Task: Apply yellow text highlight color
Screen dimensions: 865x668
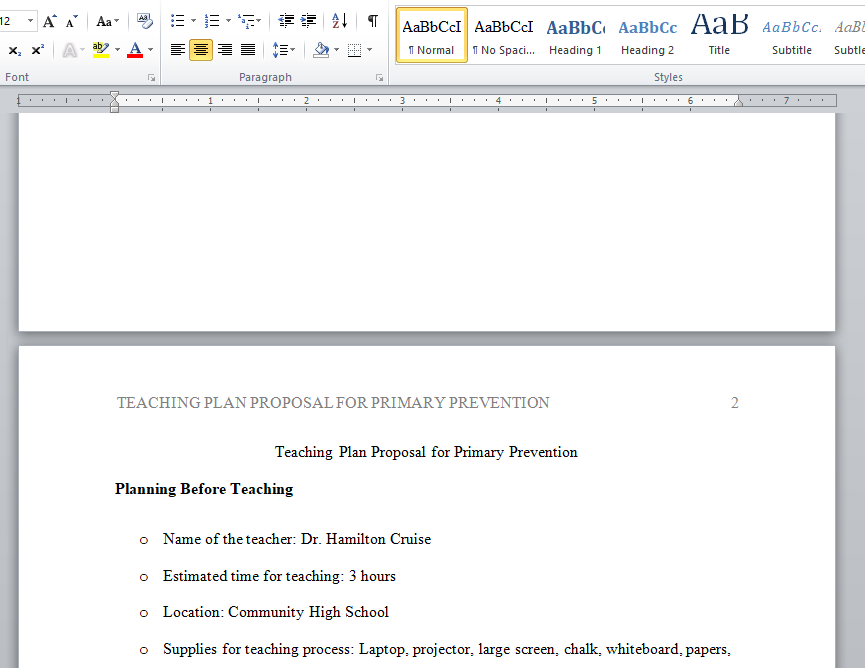Action: [100, 50]
